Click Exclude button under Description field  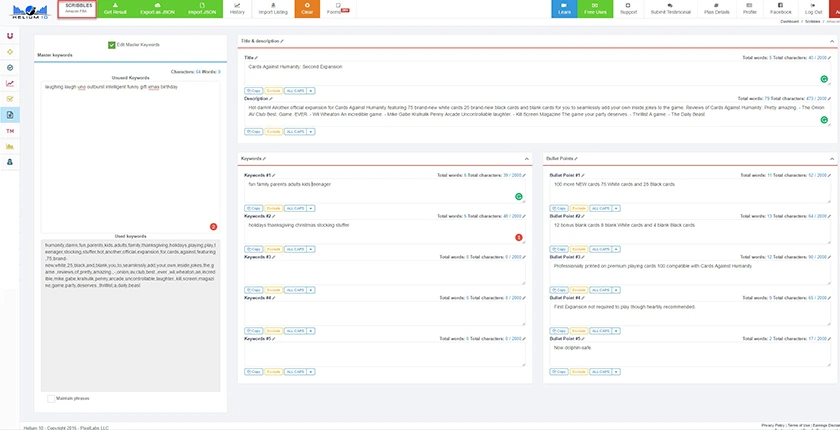(274, 131)
